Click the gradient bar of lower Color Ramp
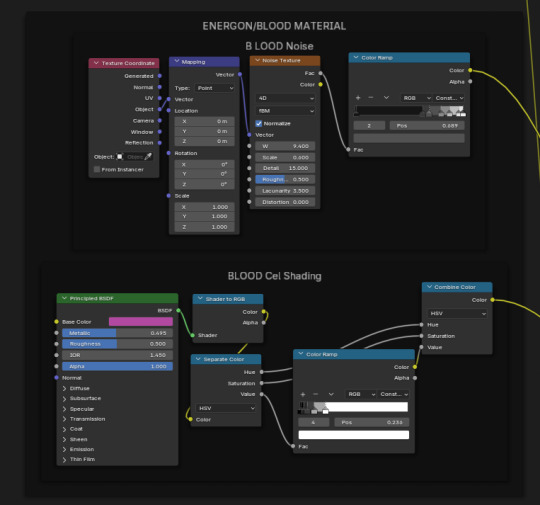The width and height of the screenshot is (540, 505). [x=353, y=406]
